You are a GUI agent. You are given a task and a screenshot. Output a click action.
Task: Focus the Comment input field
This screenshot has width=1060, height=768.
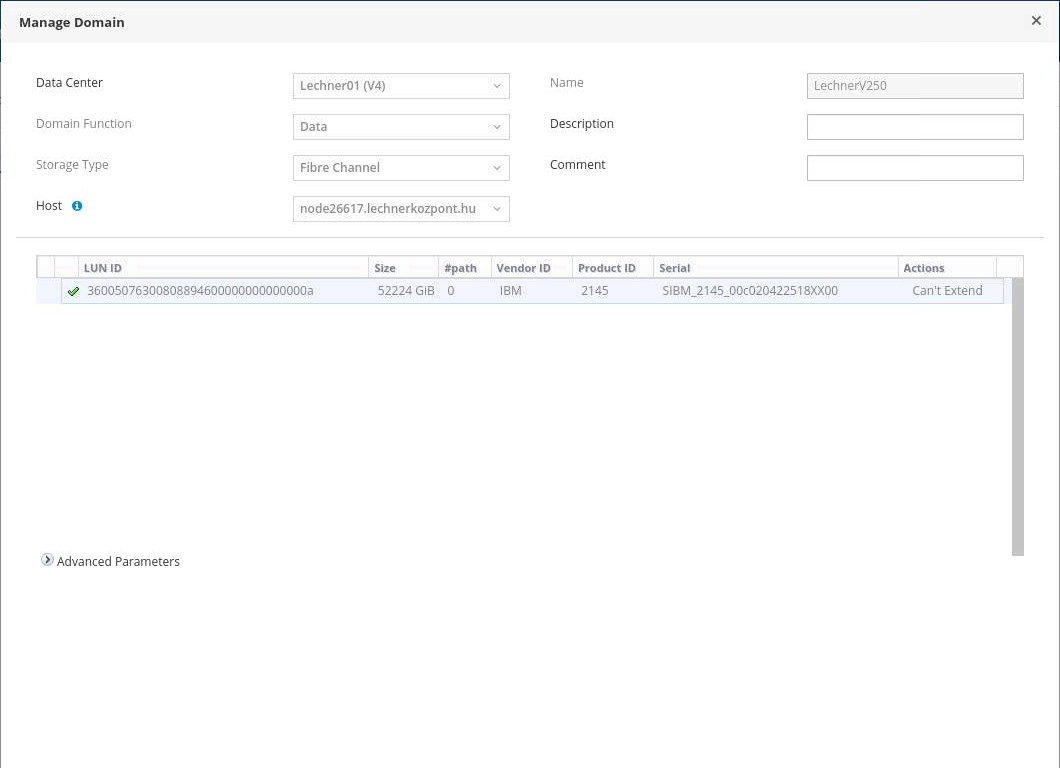pos(915,168)
